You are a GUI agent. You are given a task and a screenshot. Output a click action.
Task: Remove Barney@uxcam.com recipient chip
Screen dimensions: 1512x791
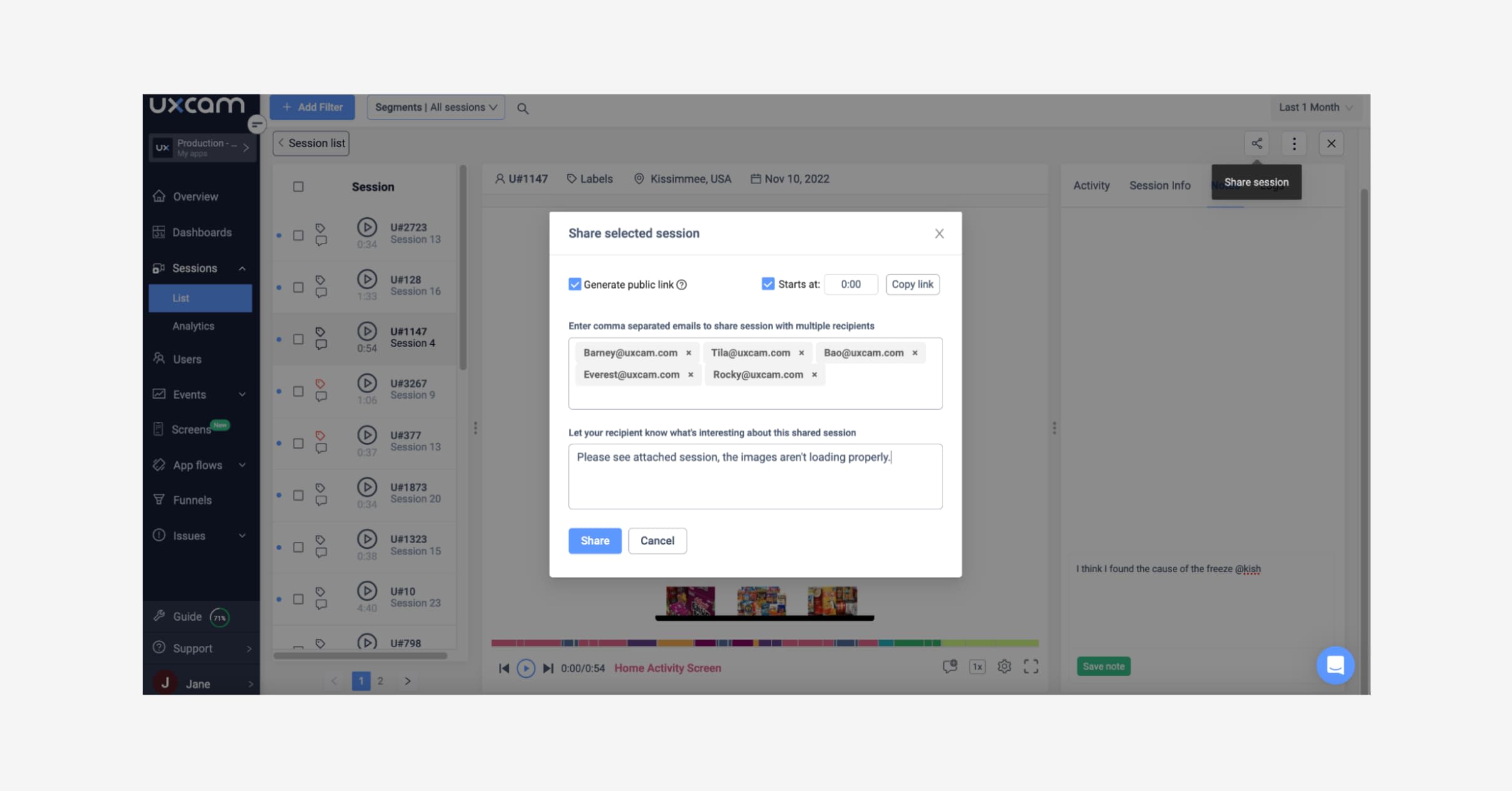tap(688, 353)
